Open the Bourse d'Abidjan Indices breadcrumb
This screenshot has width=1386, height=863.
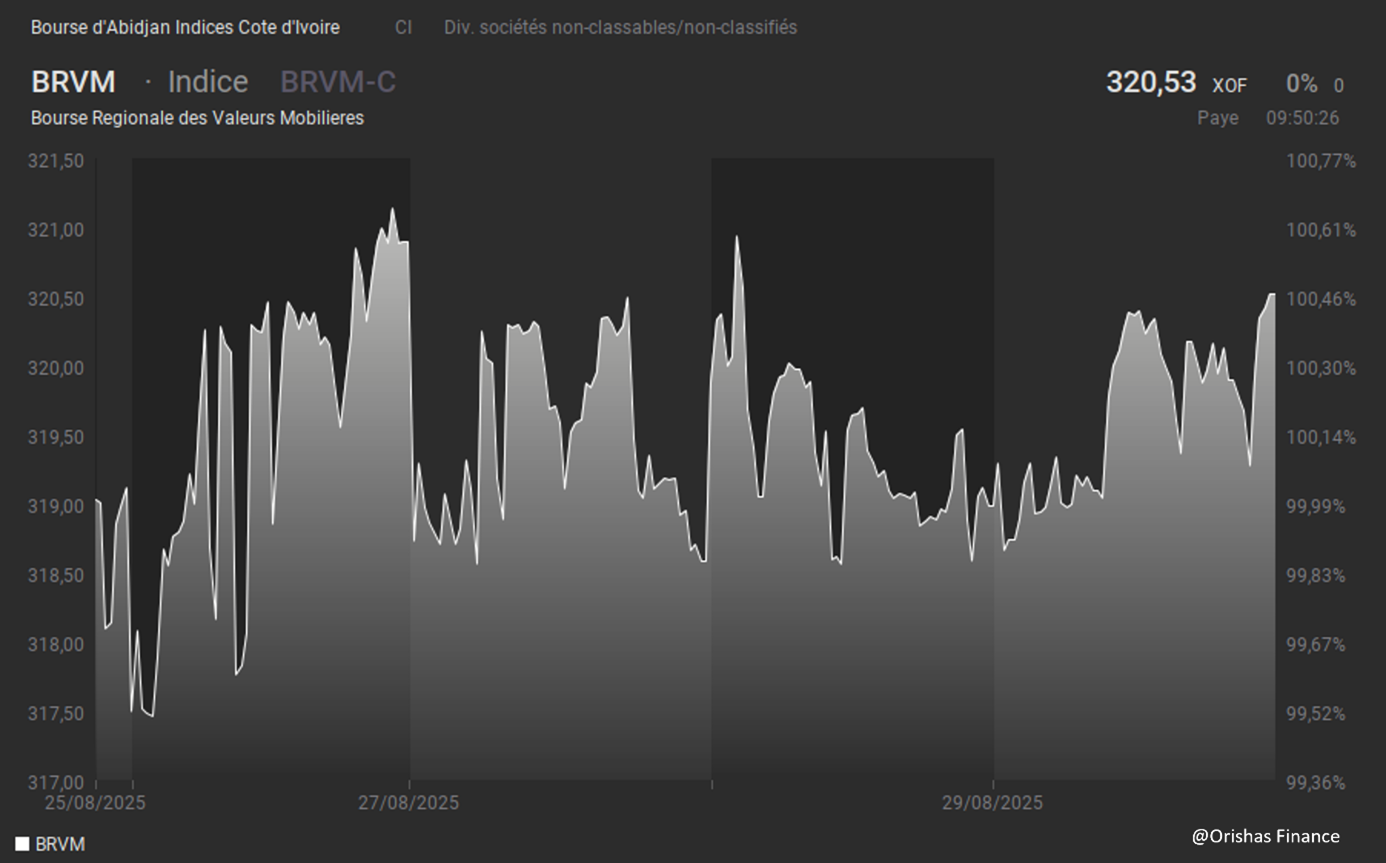pos(185,28)
